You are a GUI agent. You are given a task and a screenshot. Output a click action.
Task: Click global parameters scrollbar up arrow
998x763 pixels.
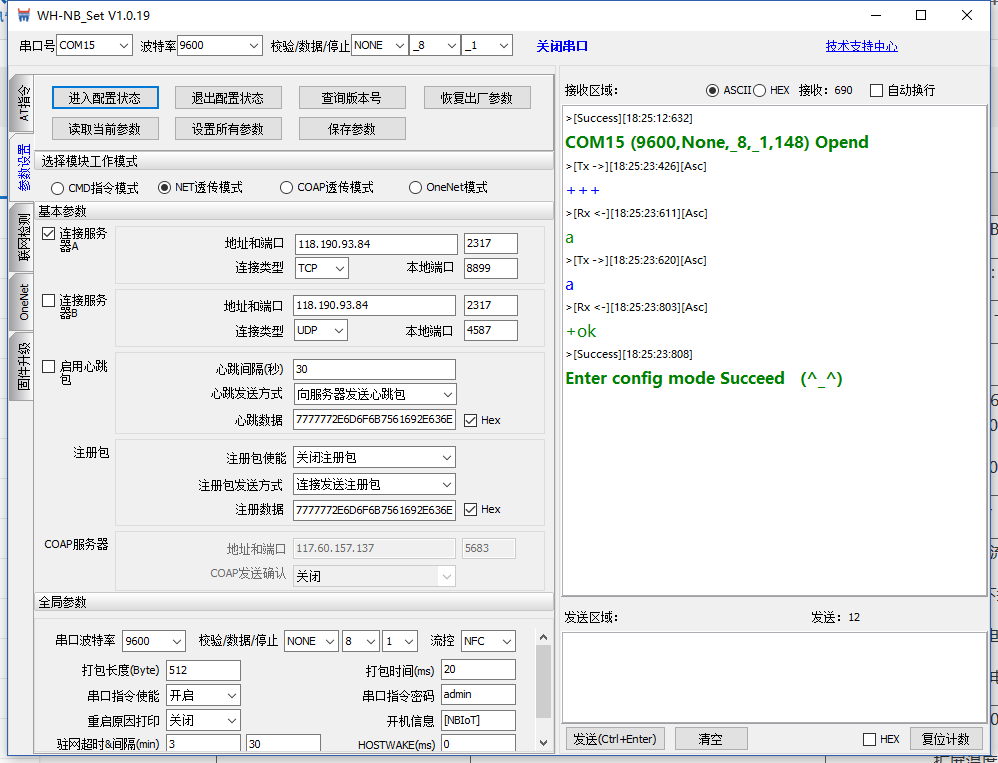point(544,637)
